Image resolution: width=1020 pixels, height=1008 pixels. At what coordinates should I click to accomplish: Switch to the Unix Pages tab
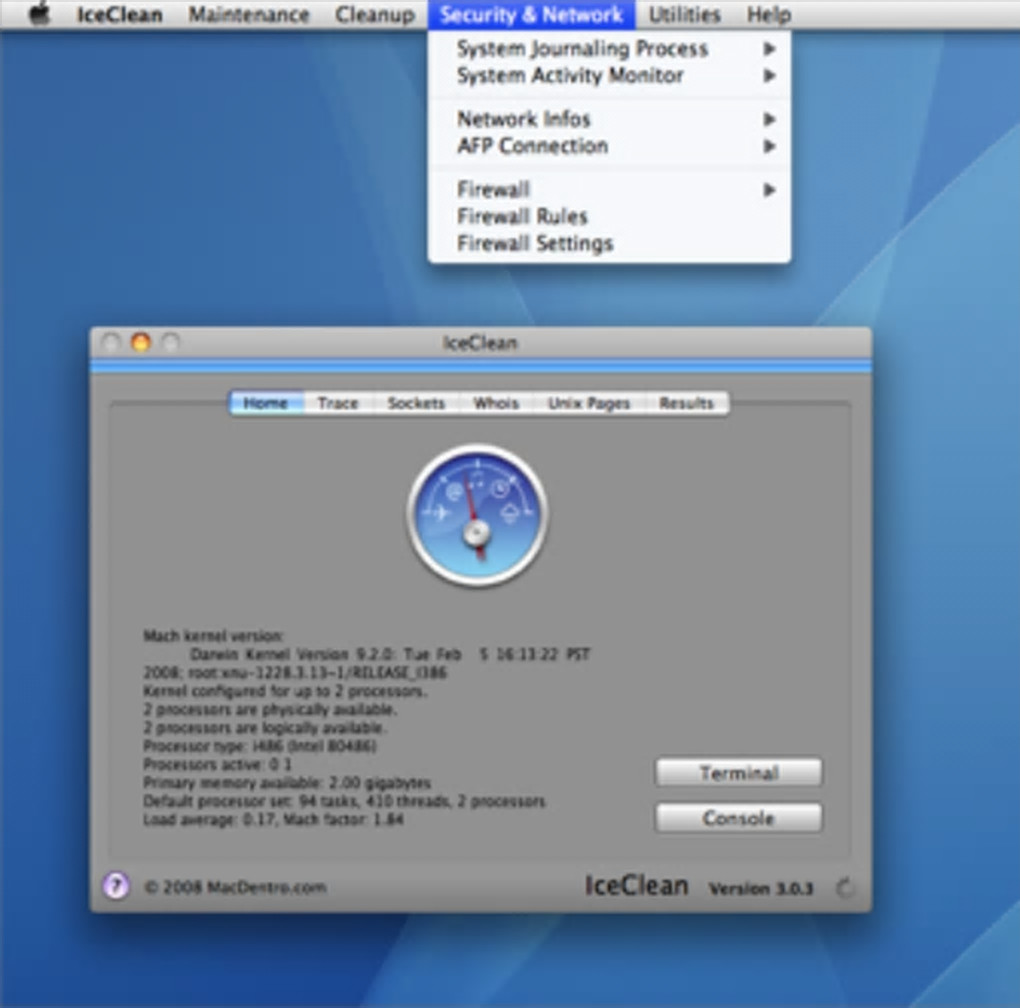pos(589,403)
